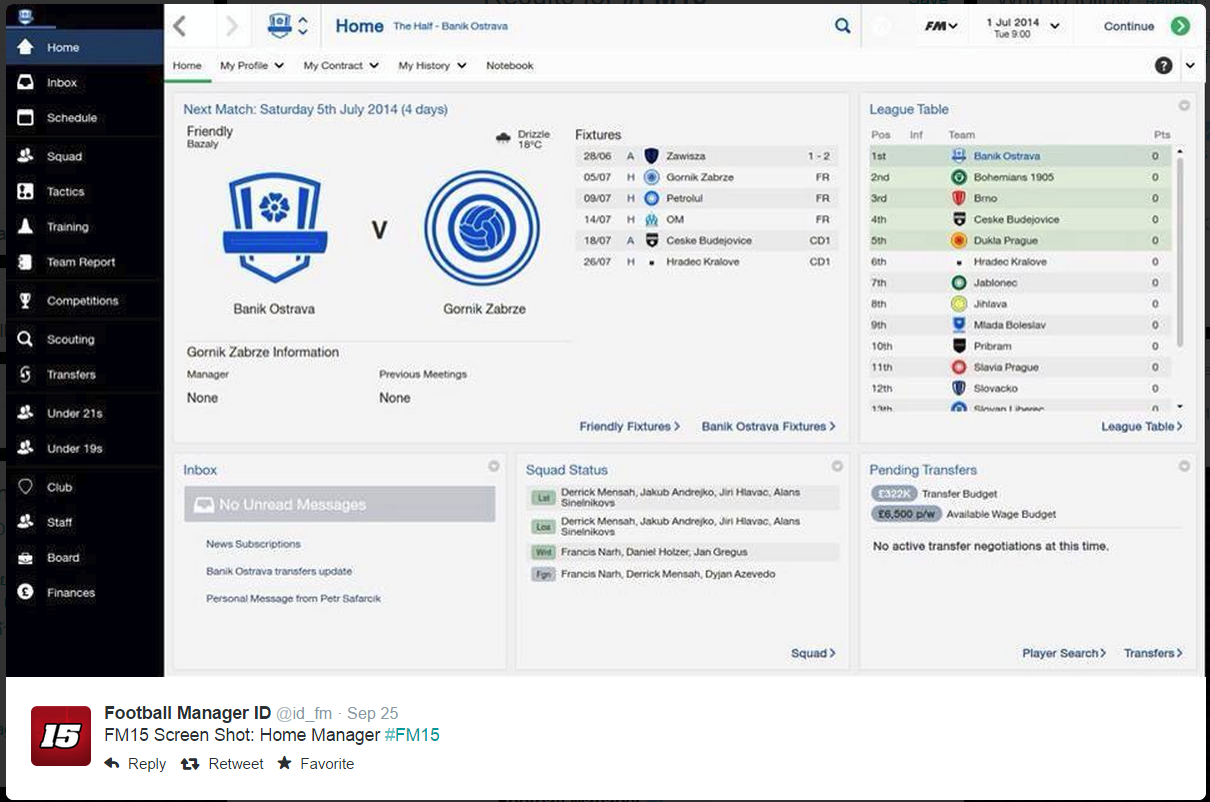Open the League Table link
The image size is (1210, 802).
tap(1142, 426)
